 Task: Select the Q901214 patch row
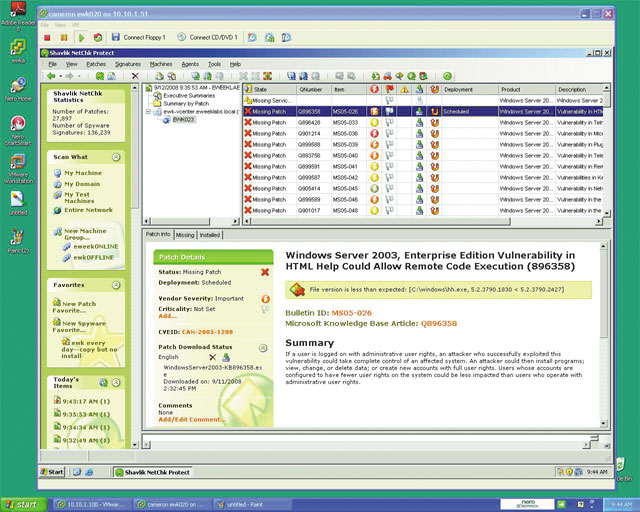[x=423, y=134]
